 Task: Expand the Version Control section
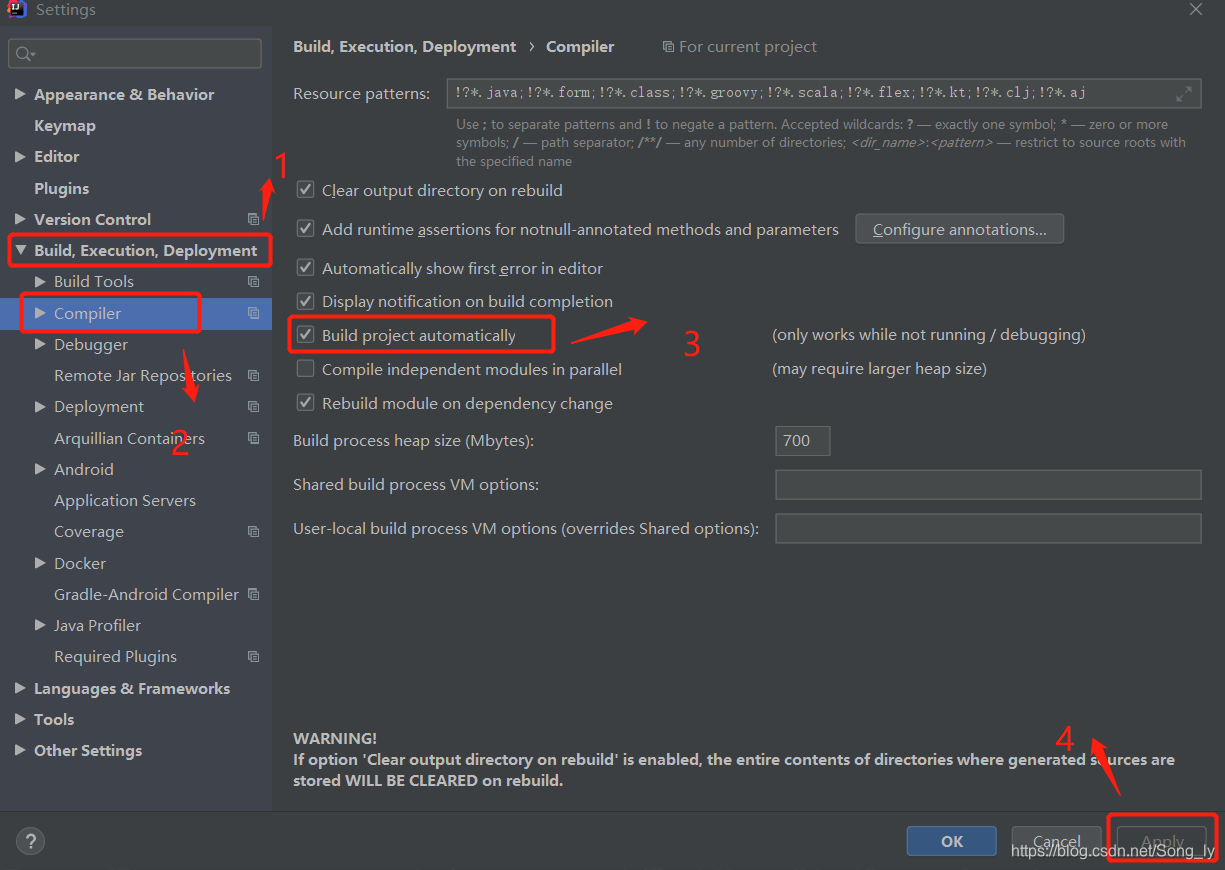click(x=20, y=219)
